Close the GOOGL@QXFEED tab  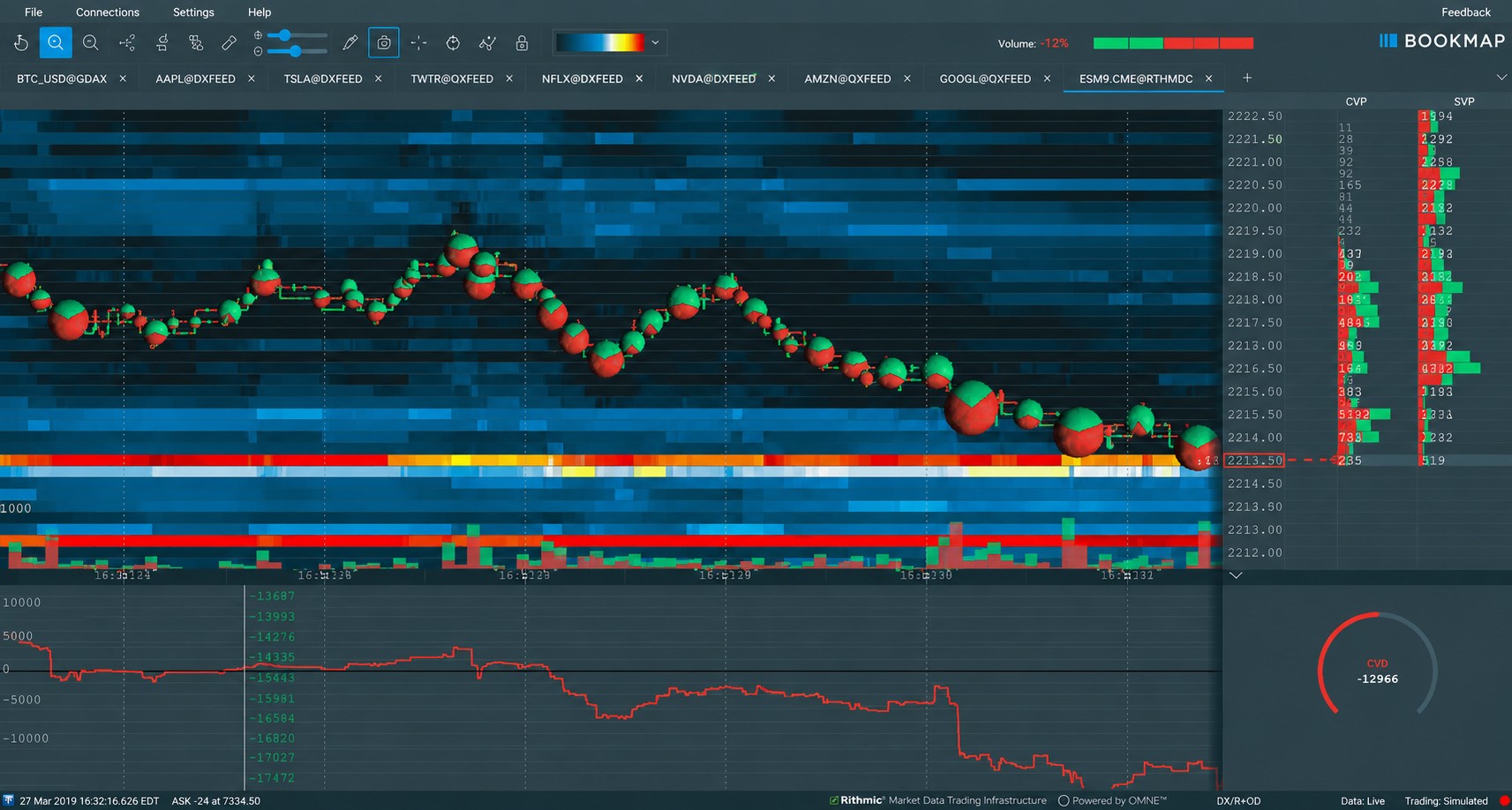click(x=1047, y=79)
